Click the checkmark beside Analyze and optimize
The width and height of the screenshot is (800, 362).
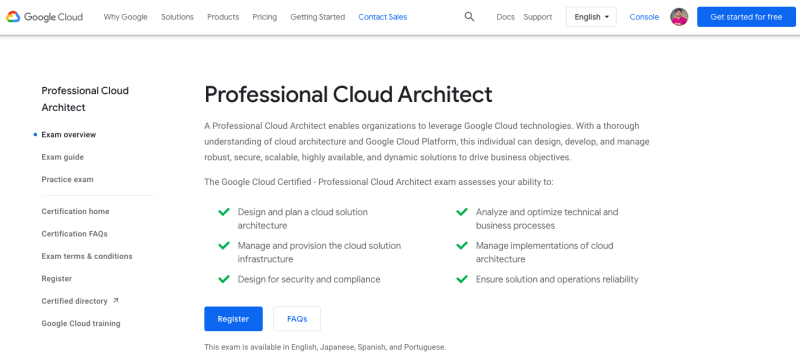point(462,212)
